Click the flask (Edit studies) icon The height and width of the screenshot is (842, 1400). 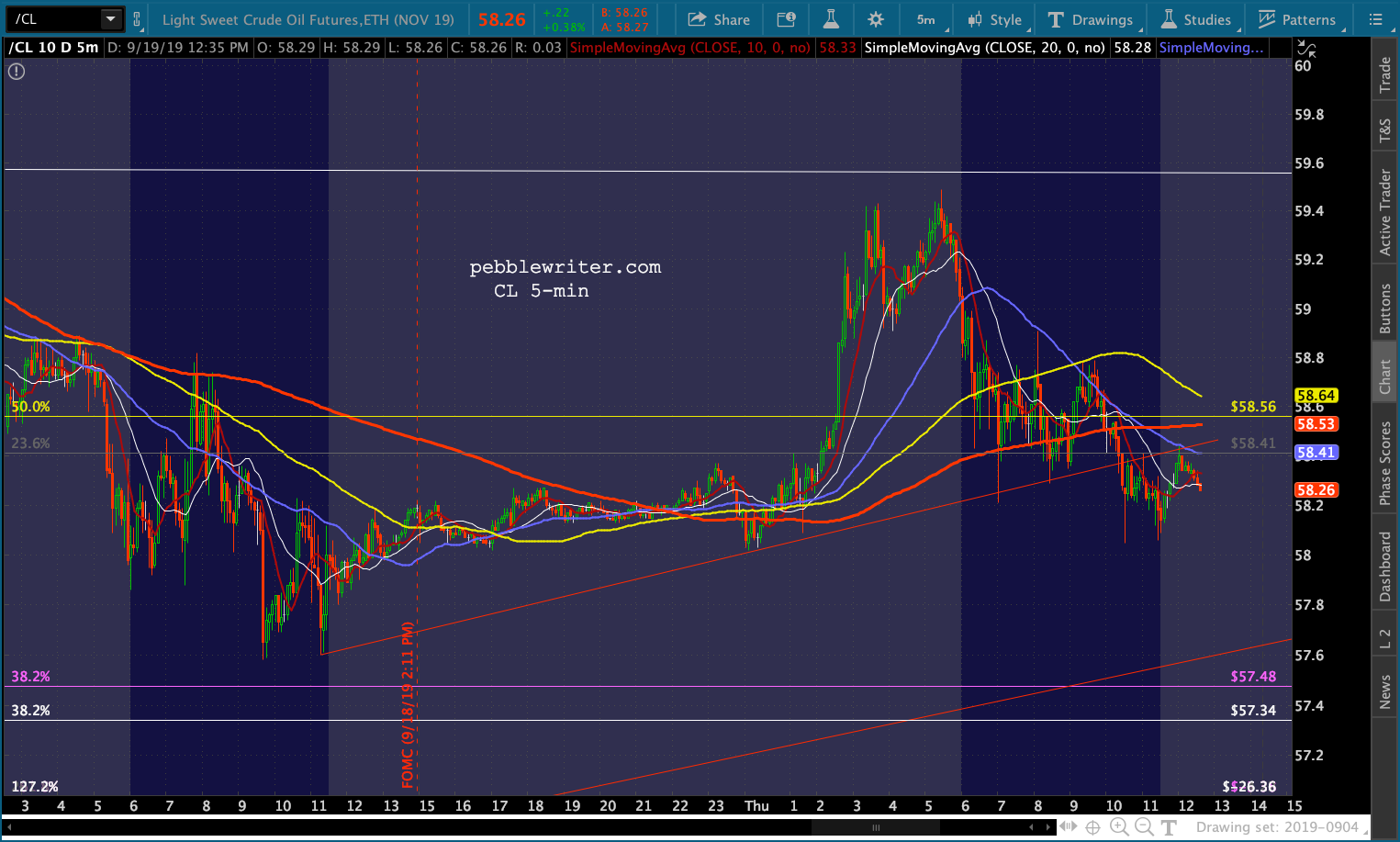pos(831,19)
